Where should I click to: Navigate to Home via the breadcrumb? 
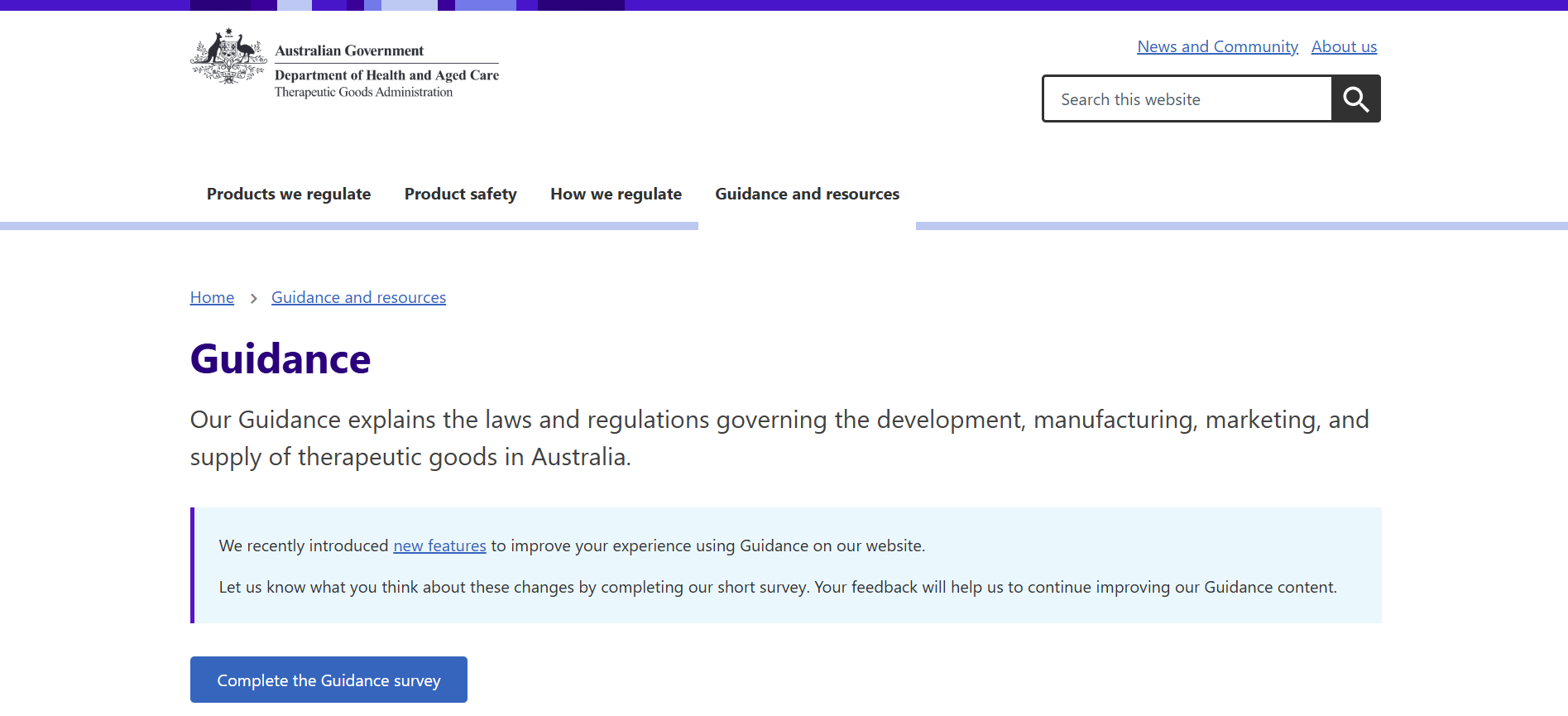pos(212,298)
